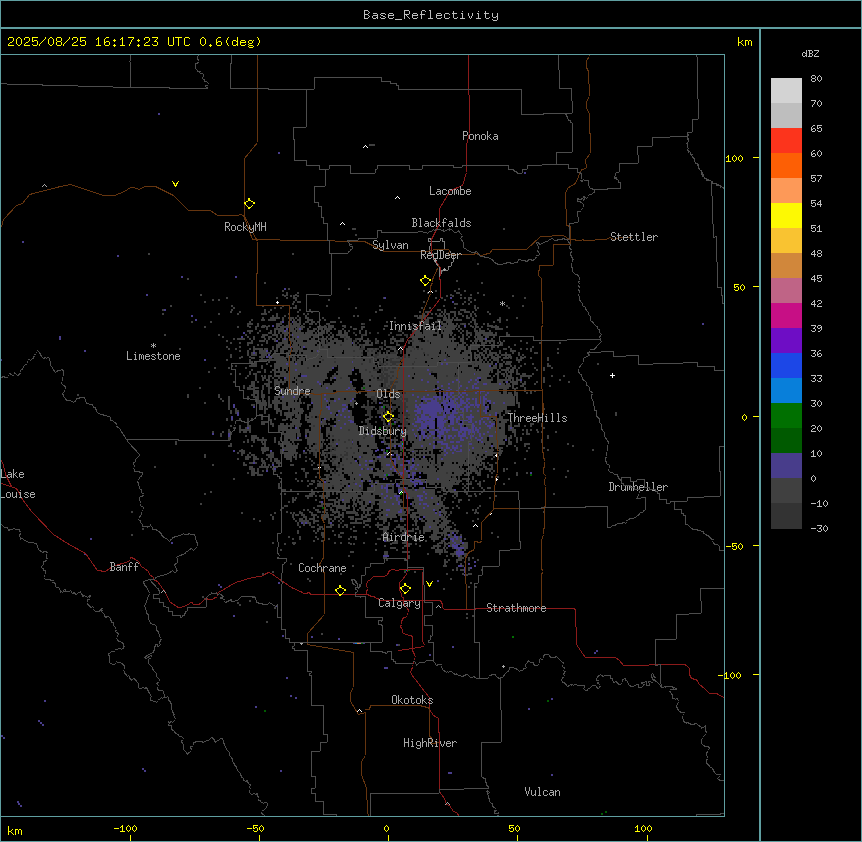Click the Limestone label
Image resolution: width=862 pixels, height=842 pixels.
[x=153, y=356]
